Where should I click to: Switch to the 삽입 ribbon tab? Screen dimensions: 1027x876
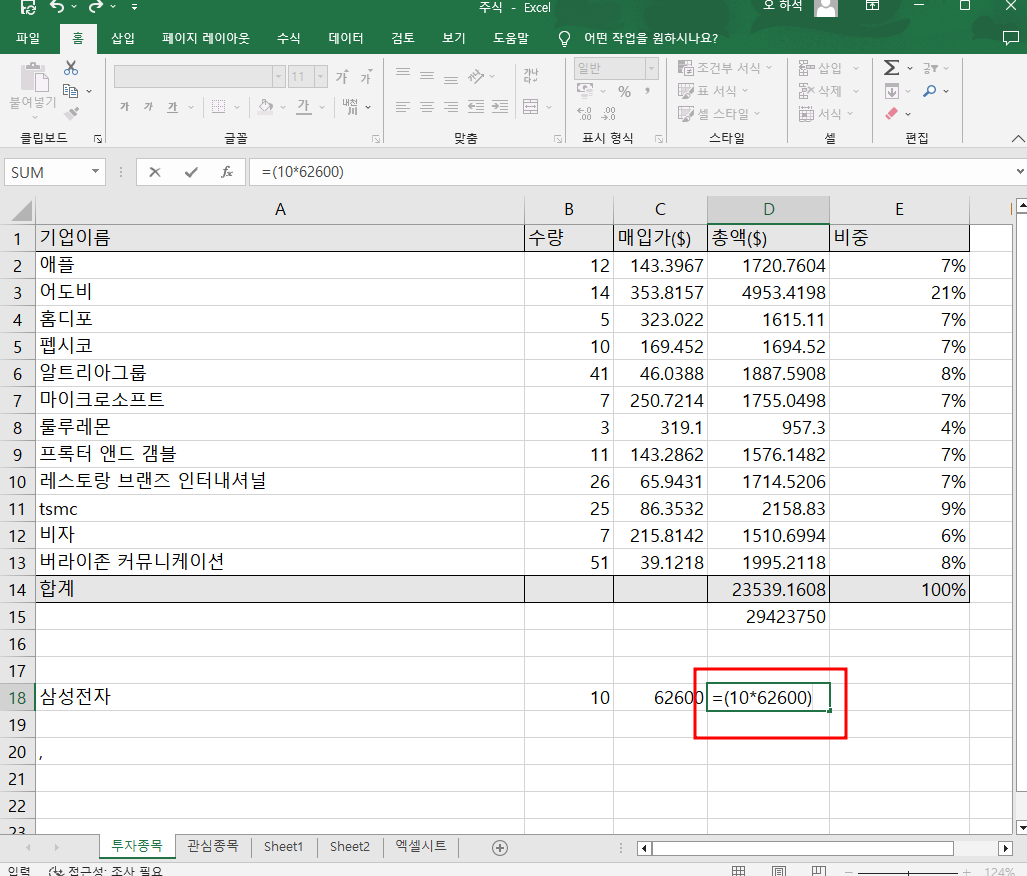point(123,38)
